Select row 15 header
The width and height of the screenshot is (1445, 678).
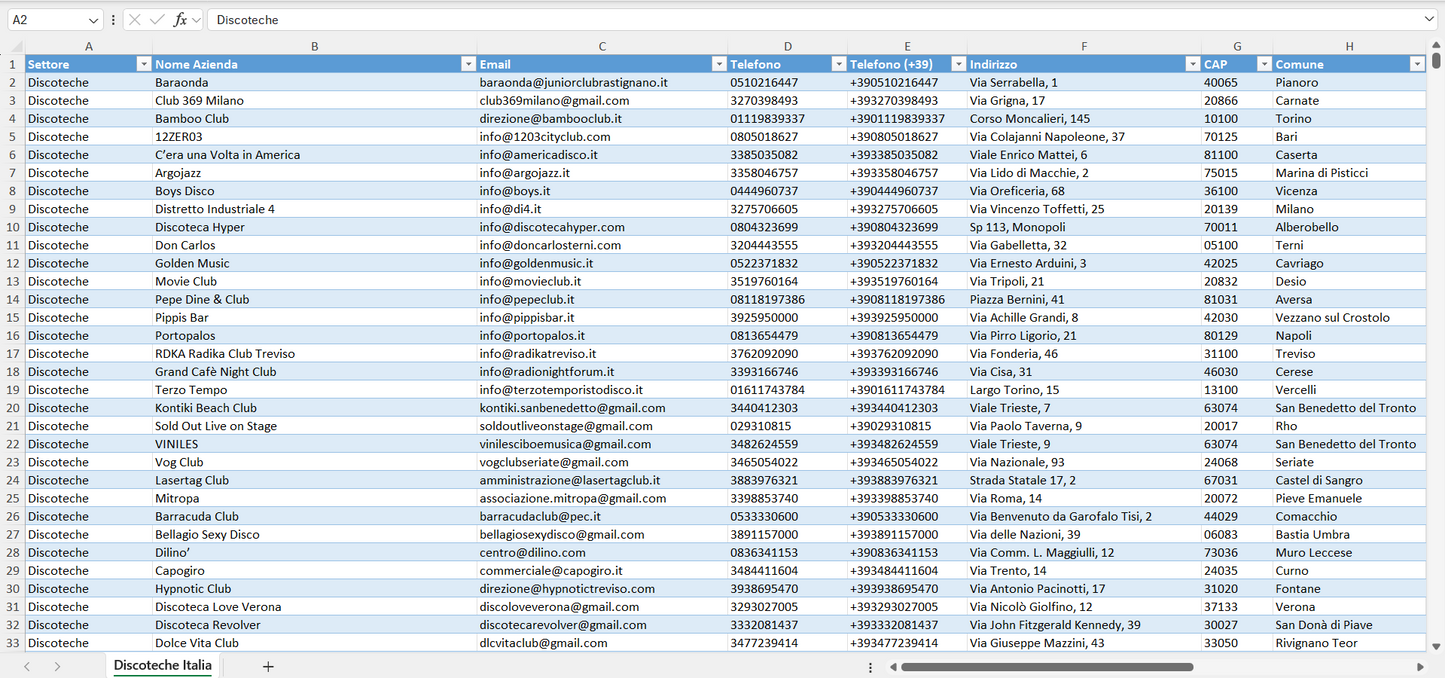click(13, 317)
